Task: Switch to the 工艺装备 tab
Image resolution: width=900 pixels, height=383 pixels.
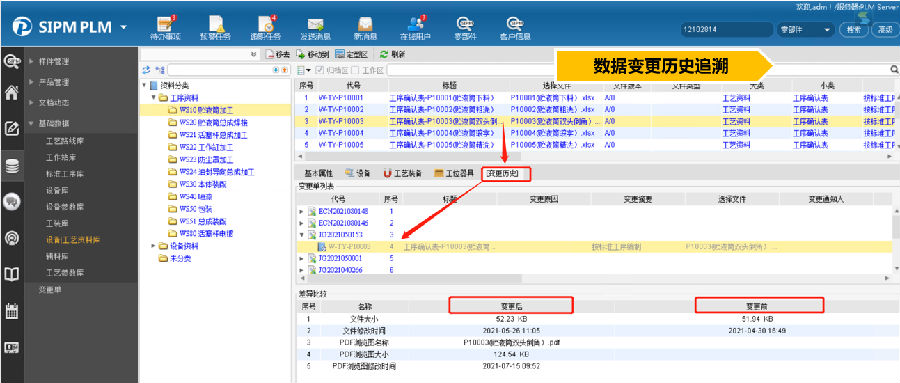Action: coord(404,173)
